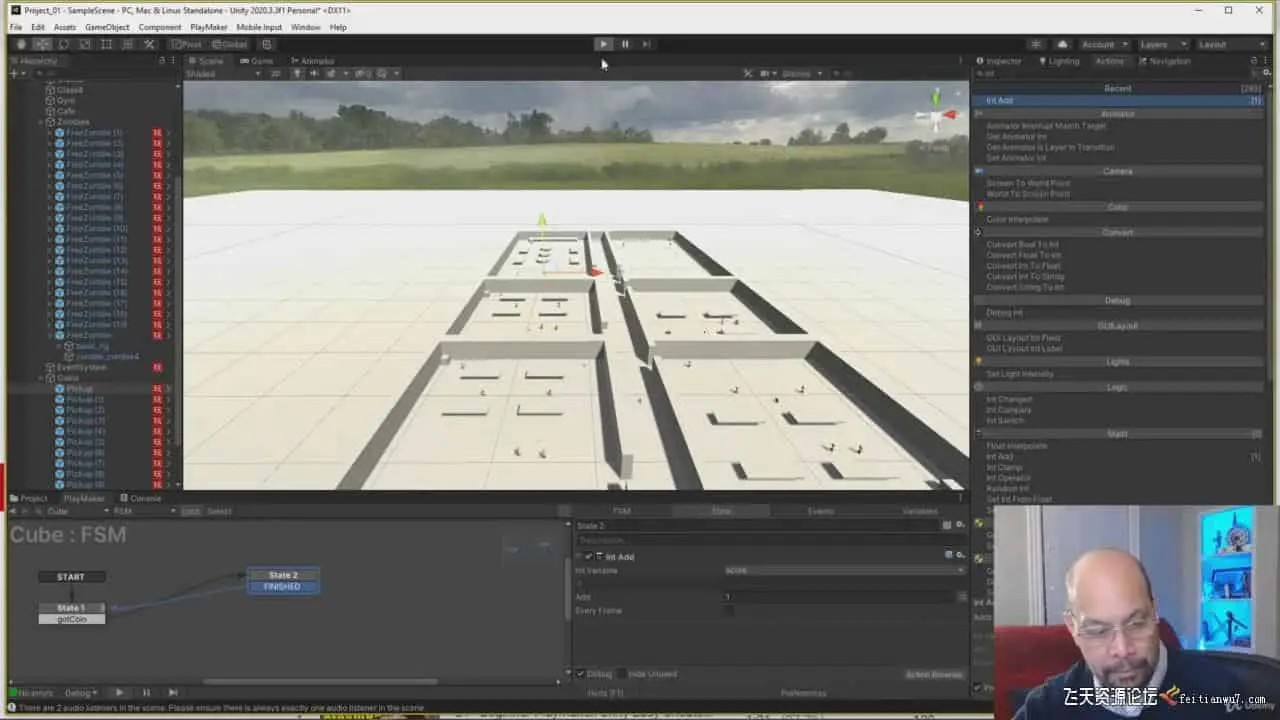Click the Add field variable toggle icon
The height and width of the screenshot is (720, 1280).
point(961,597)
